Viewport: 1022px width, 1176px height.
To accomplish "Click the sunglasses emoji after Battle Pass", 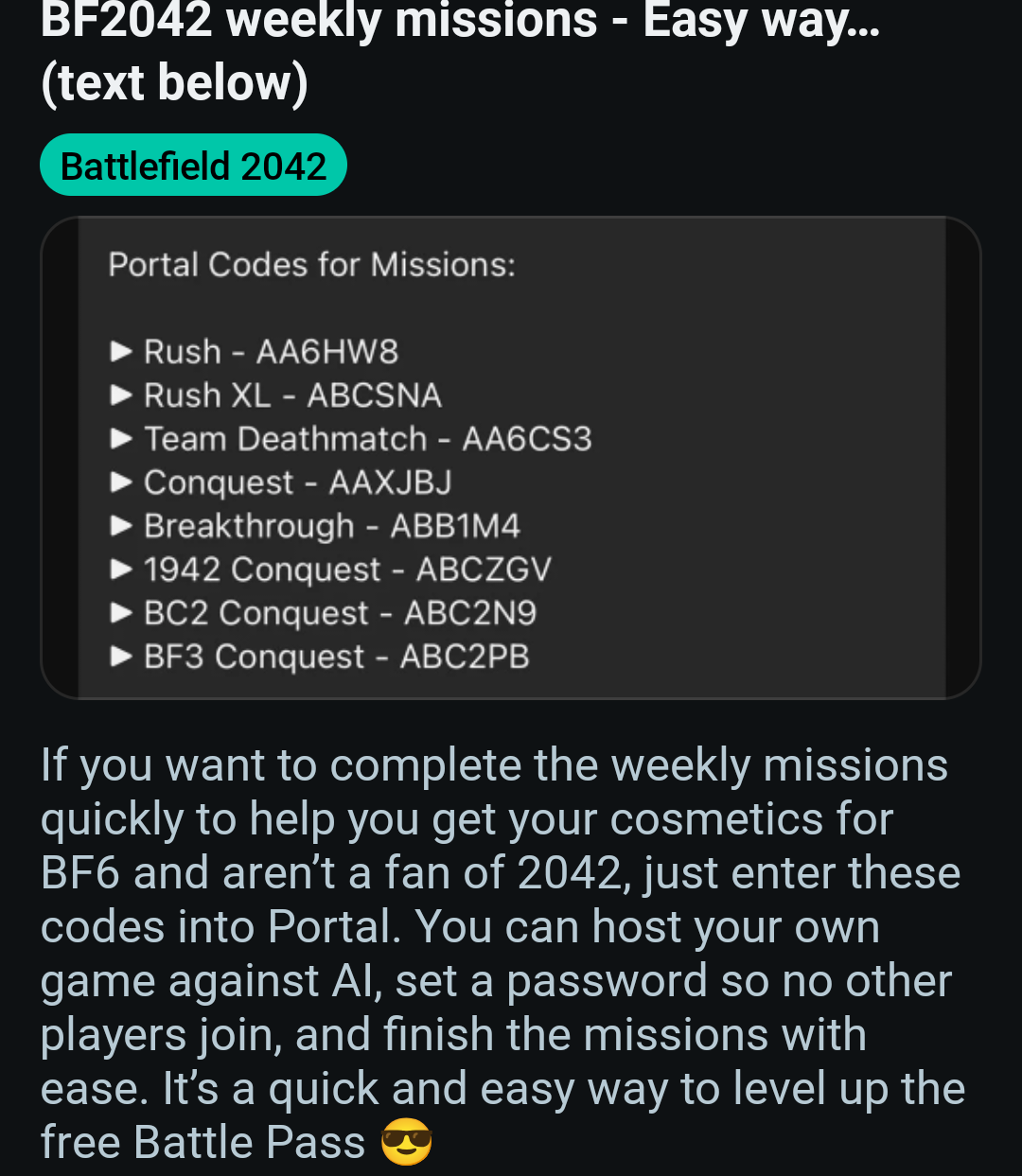I will (x=406, y=1142).
